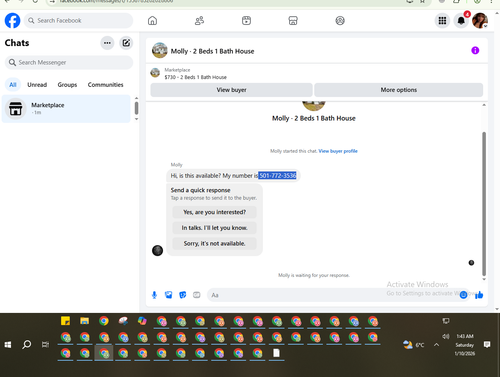This screenshot has width=500, height=377.
Task: Open the notifications bell
Action: [461, 21]
